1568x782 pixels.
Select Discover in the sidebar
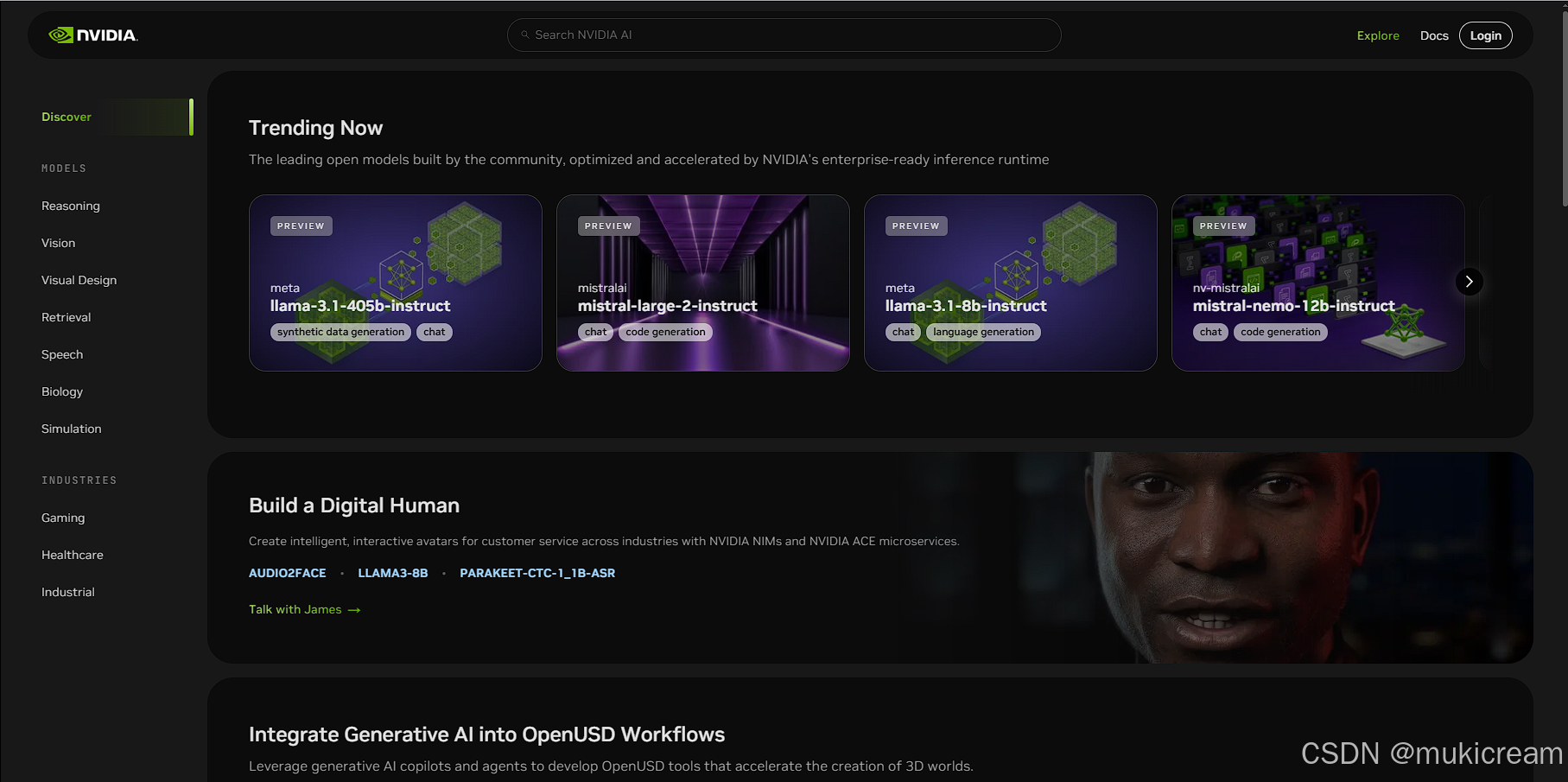tap(117, 117)
